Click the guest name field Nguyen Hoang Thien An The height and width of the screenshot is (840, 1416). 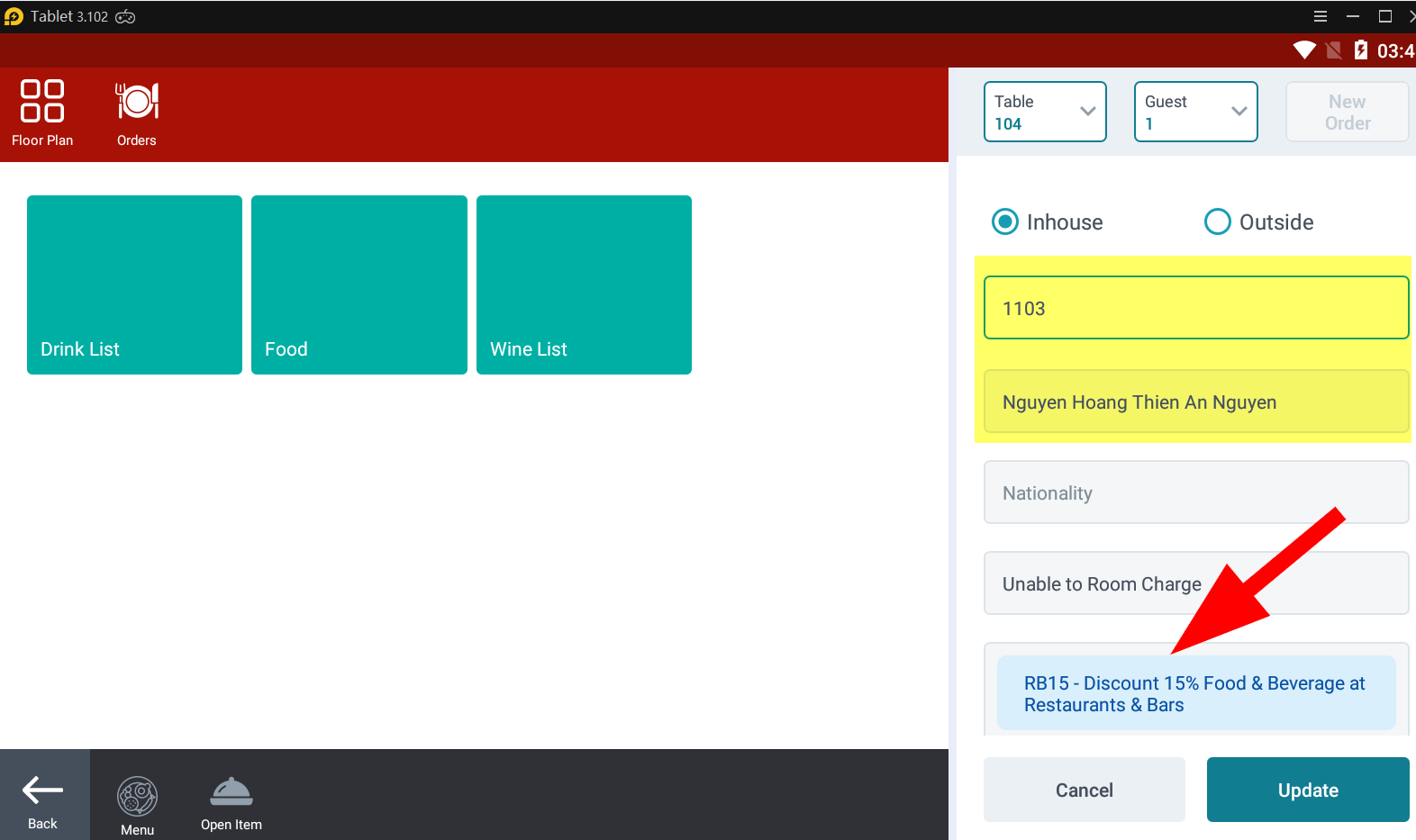1196,402
